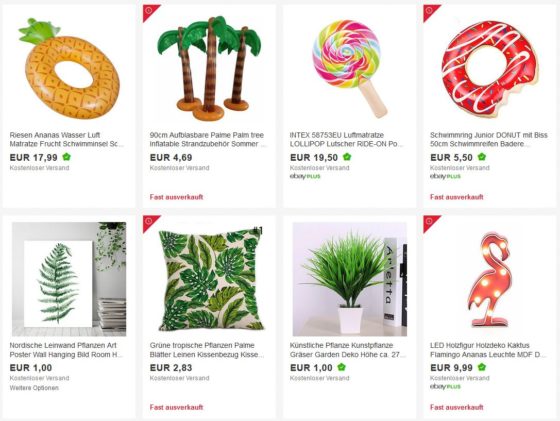Click green top-rated badge beside EUR 19,50

click(x=347, y=157)
